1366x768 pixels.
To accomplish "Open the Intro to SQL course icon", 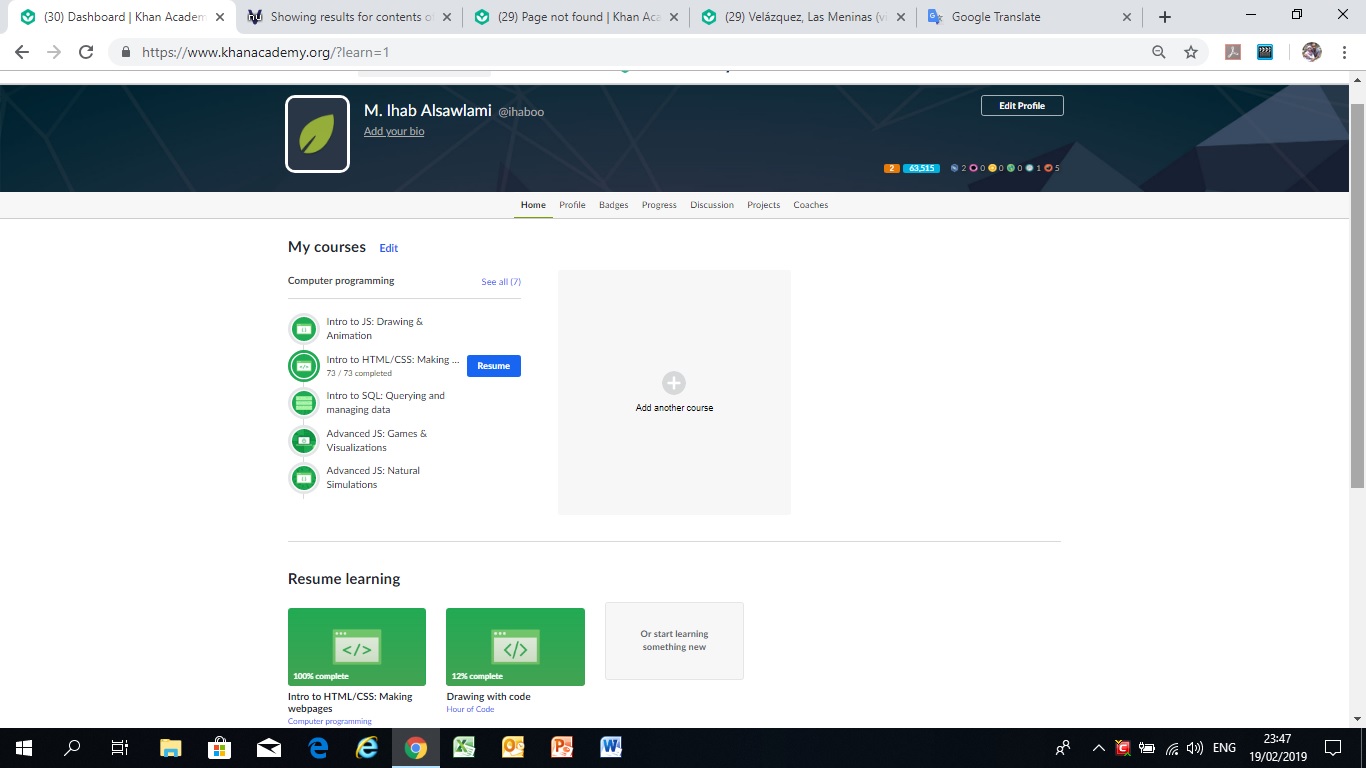I will point(304,403).
